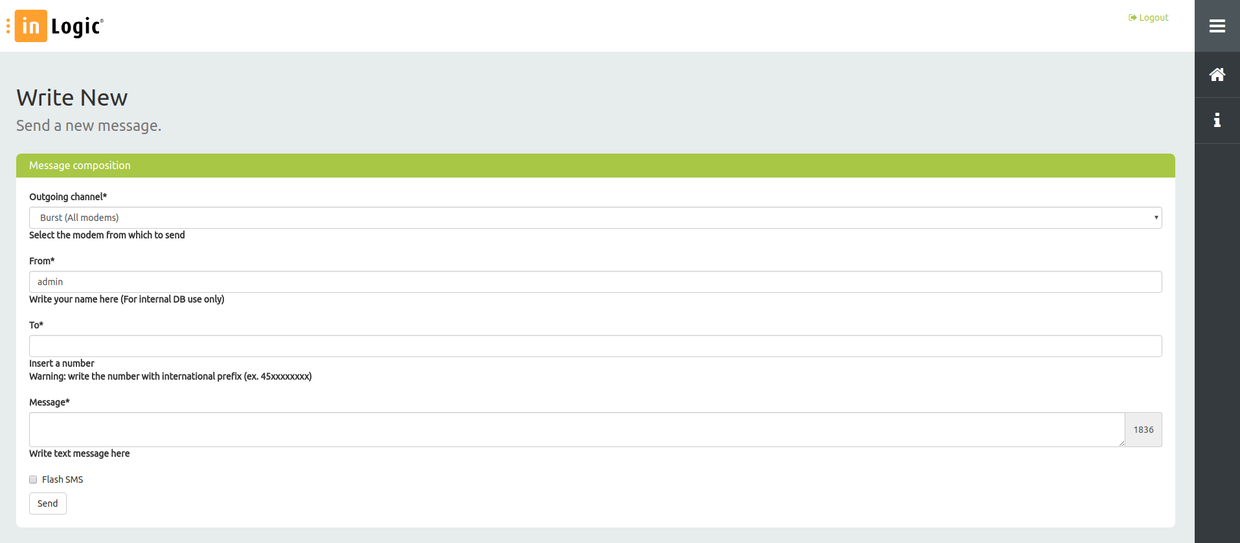This screenshot has height=543, width=1240.
Task: Click the 1836 character counter
Action: [1143, 430]
